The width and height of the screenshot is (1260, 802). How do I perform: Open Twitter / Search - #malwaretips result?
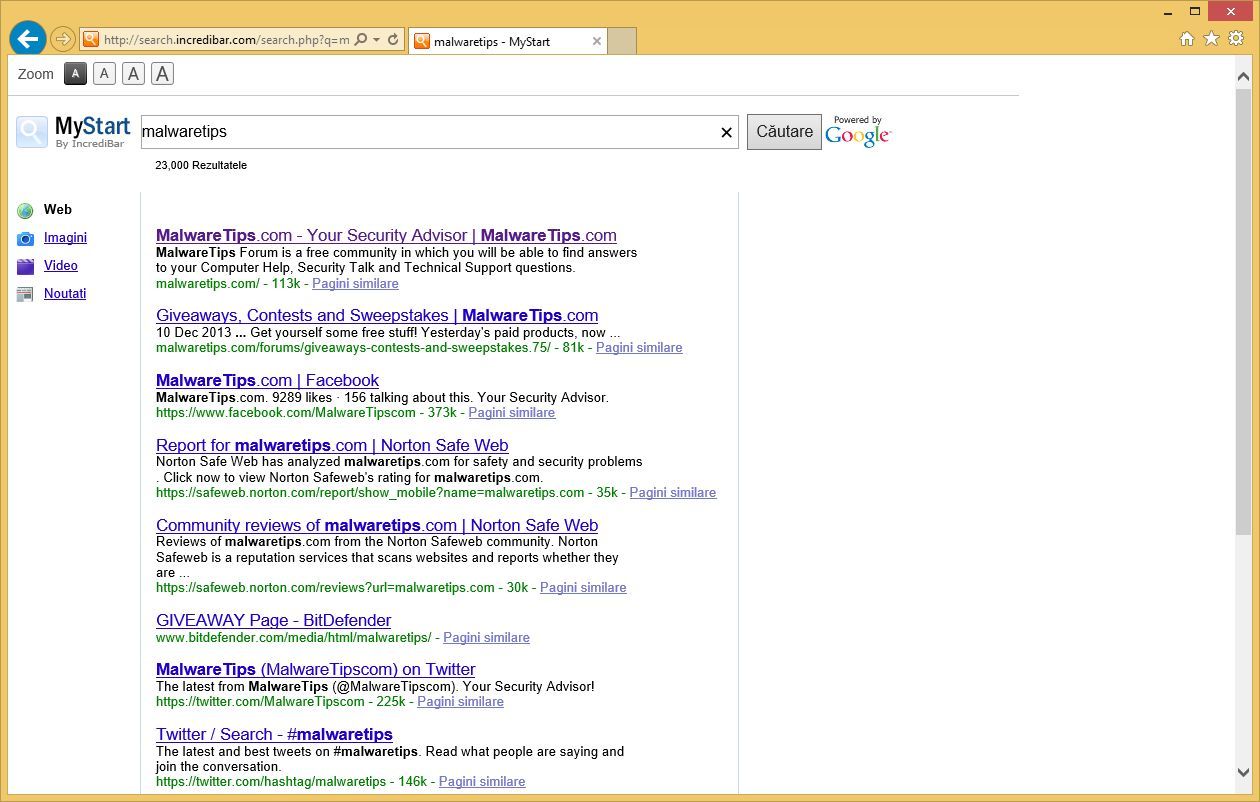[274, 734]
